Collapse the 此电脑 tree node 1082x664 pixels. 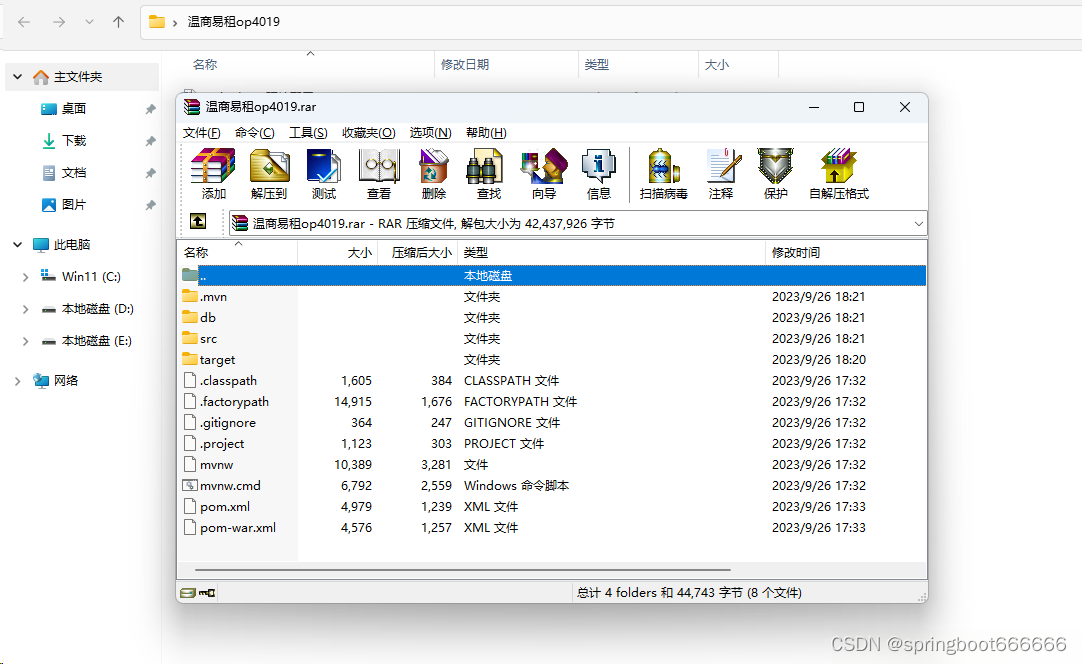(18, 244)
